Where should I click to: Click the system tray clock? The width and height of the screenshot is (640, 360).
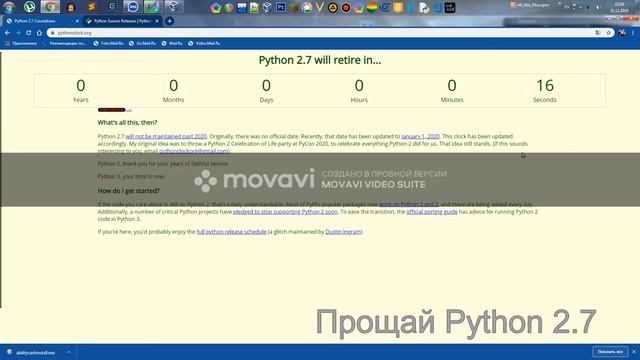[x=619, y=7]
